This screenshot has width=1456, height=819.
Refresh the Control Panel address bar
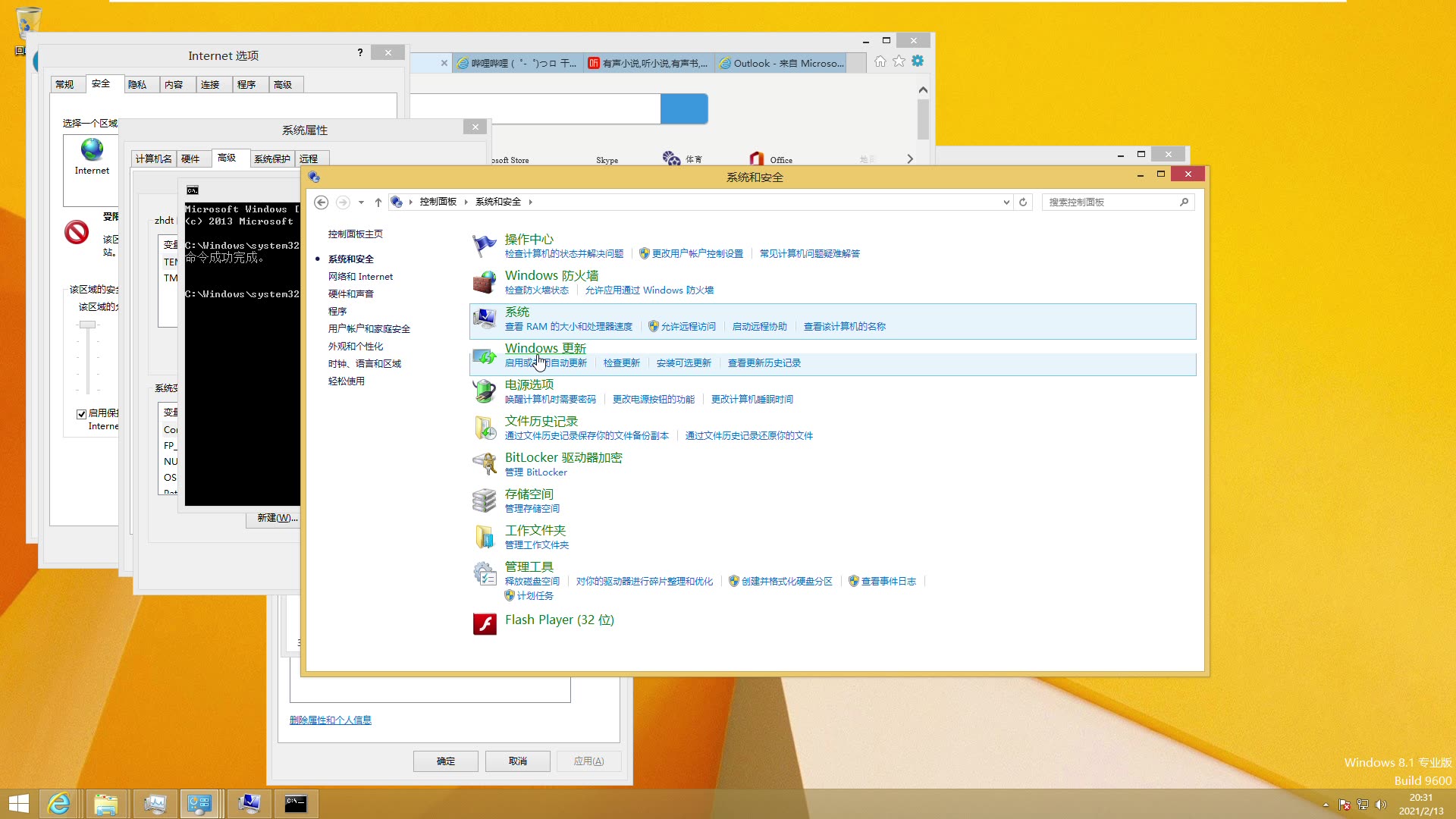click(x=1023, y=202)
